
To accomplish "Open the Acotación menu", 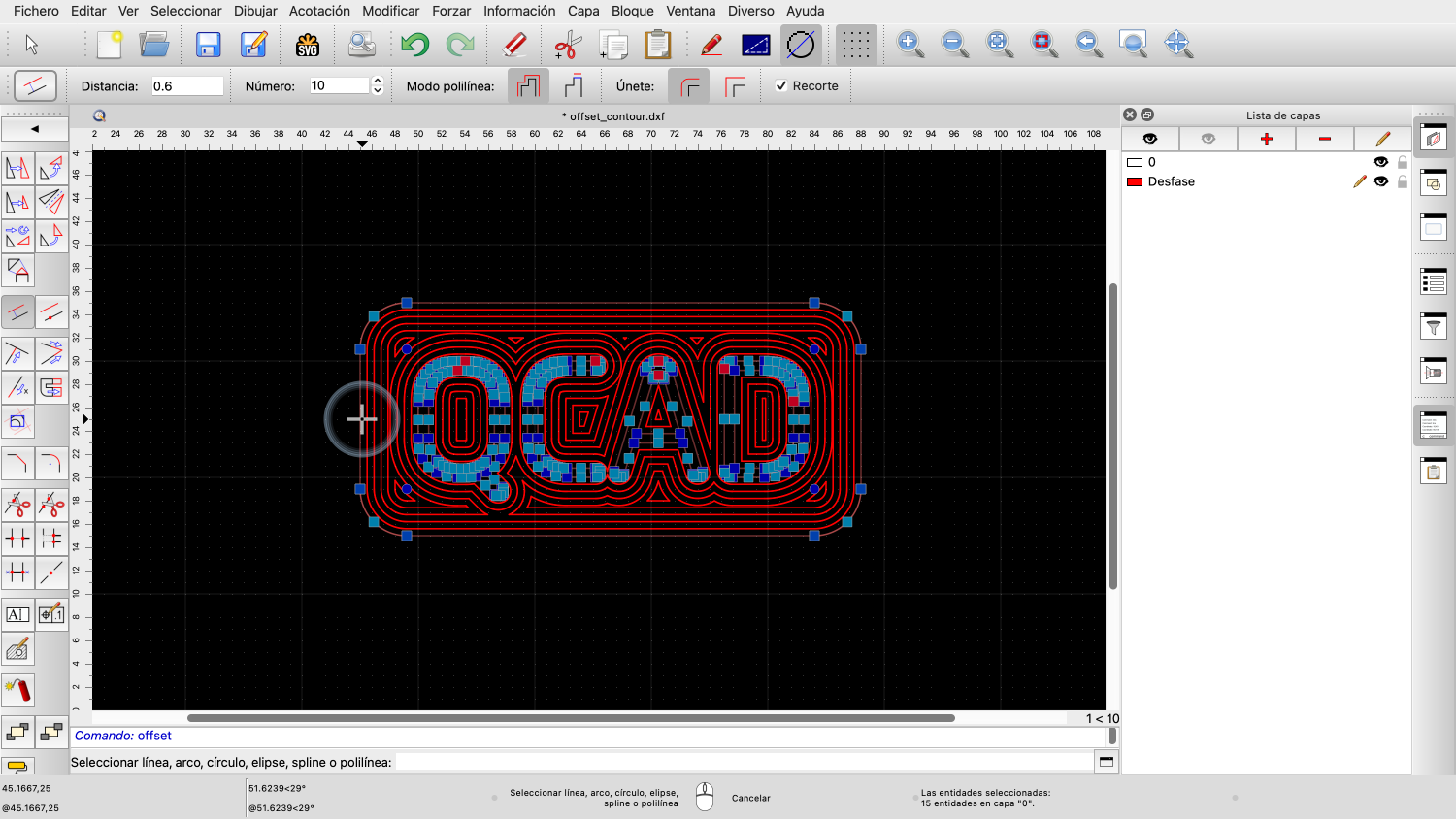I will click(x=319, y=11).
